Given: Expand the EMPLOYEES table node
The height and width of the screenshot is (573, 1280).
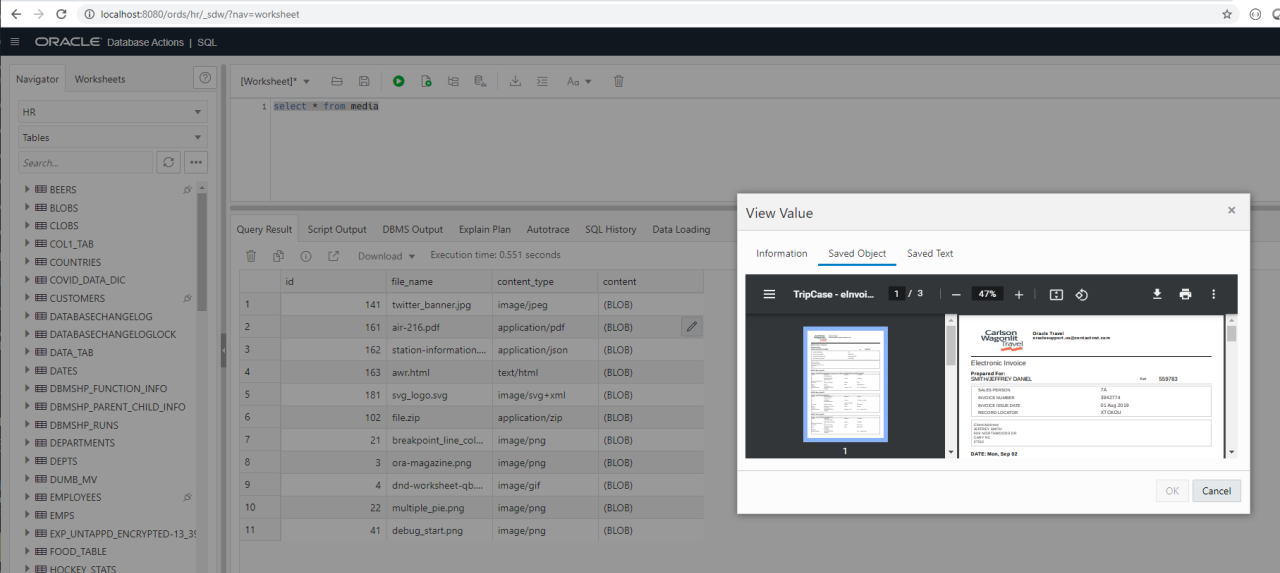Looking at the screenshot, I should (27, 497).
